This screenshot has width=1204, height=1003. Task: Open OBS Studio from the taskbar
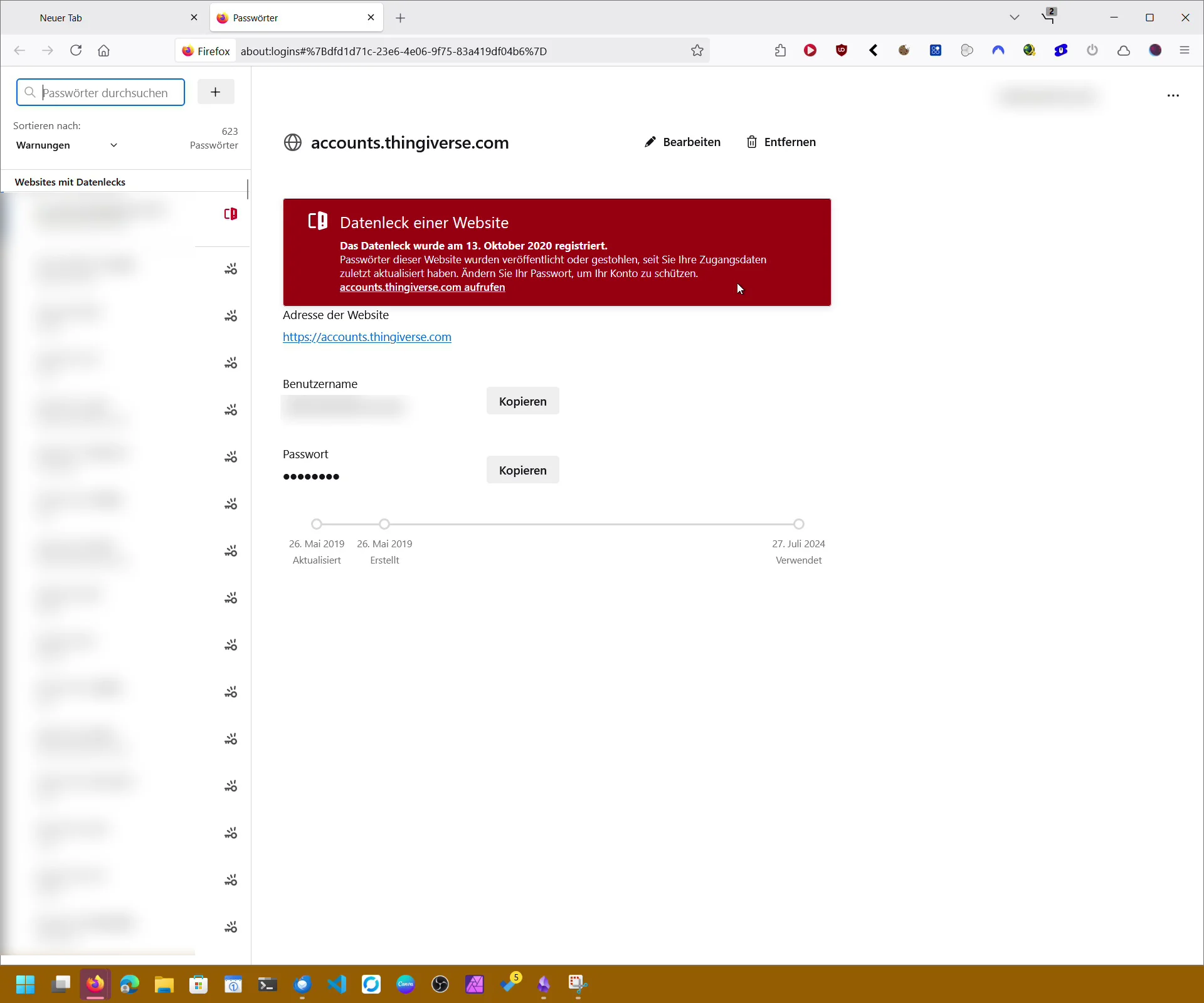click(440, 985)
